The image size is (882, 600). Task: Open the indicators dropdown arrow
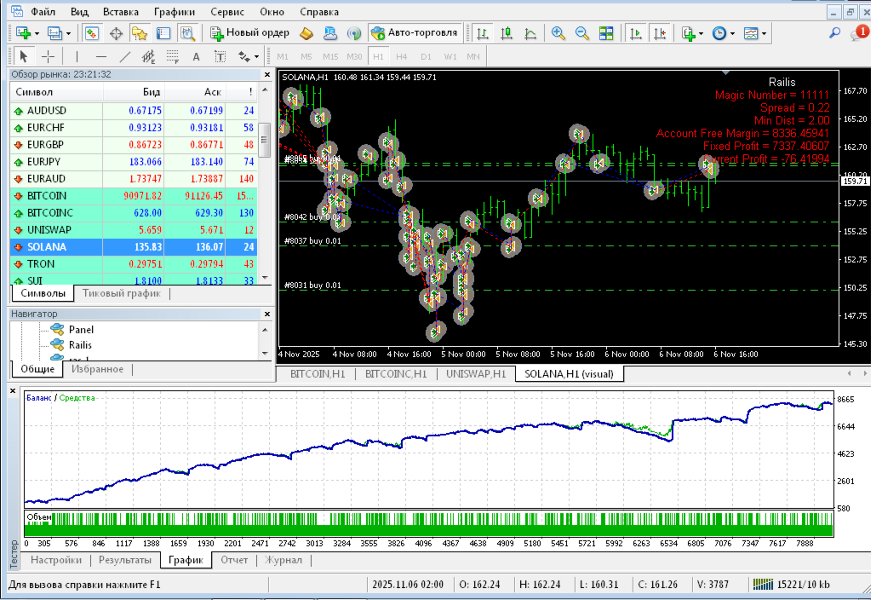coord(703,35)
